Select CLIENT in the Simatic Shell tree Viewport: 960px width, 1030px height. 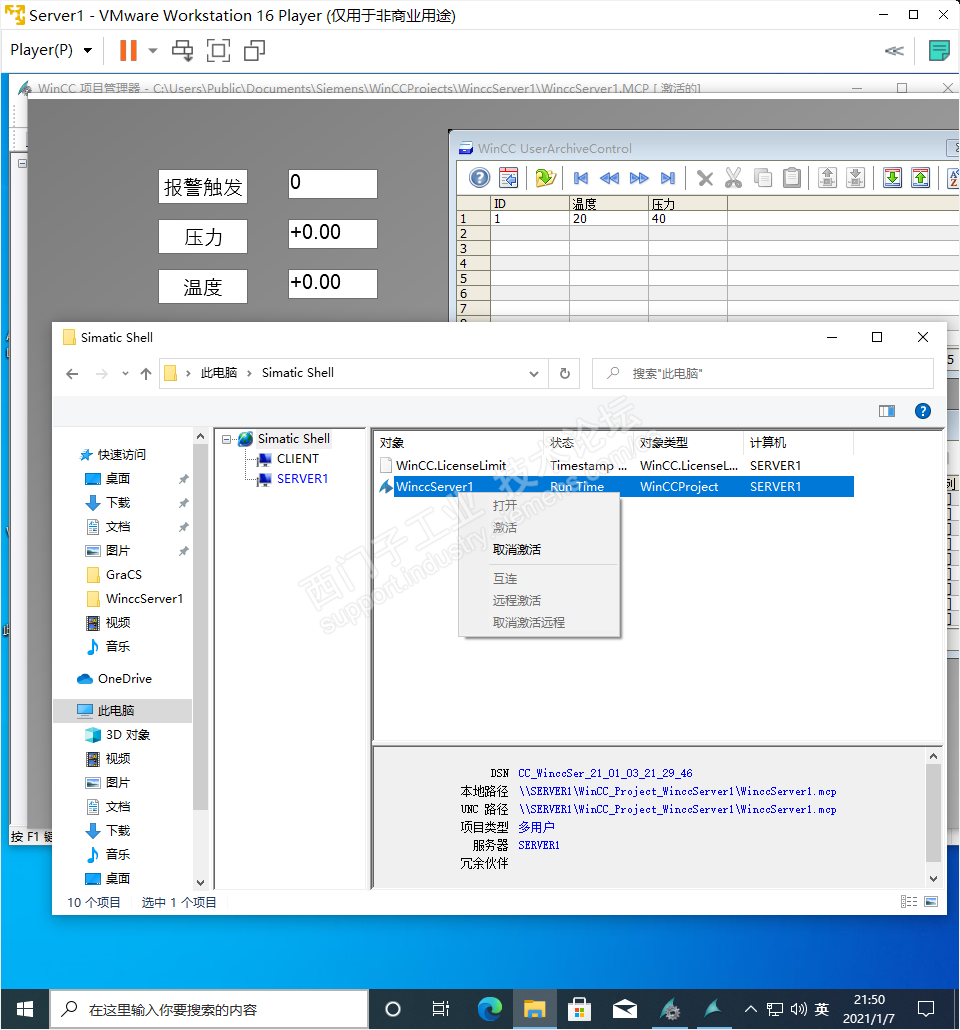298,459
